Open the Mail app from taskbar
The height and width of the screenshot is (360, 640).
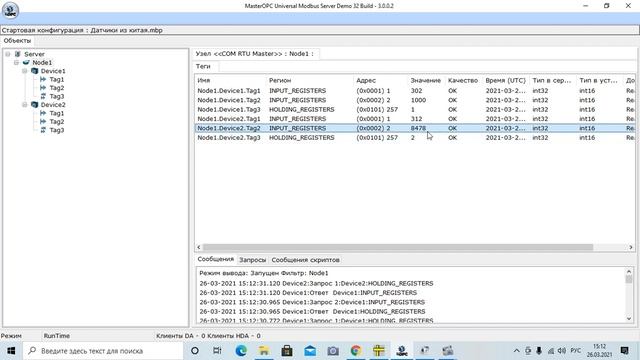click(310, 351)
